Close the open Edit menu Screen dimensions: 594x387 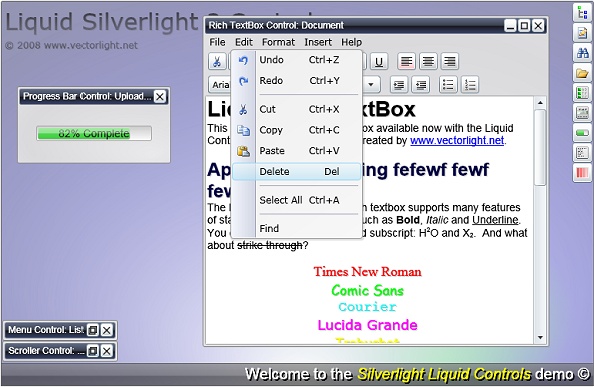point(244,42)
